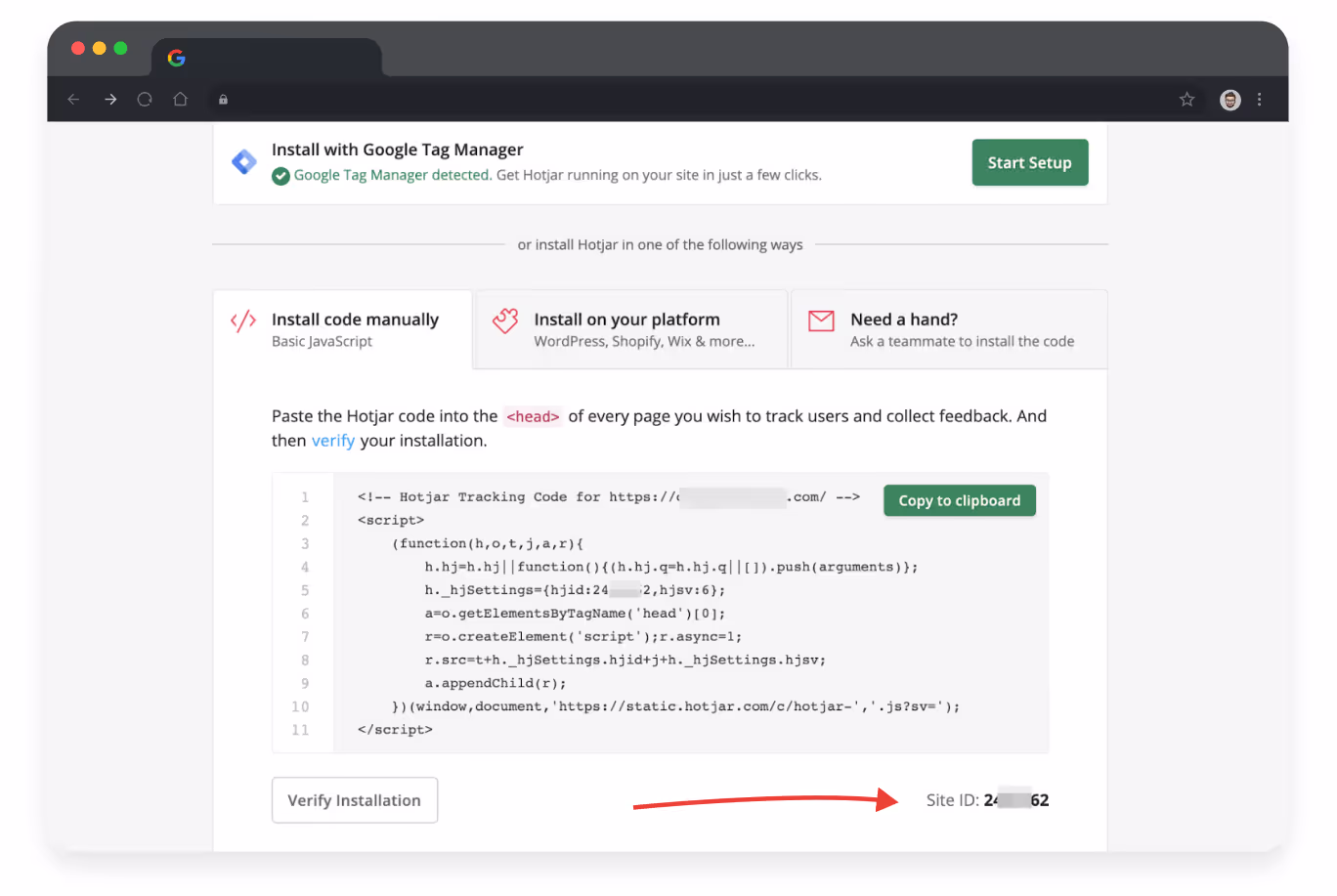Image resolution: width=1337 pixels, height=896 pixels.
Task: Click the Google Tag Manager detected text
Action: 393,175
